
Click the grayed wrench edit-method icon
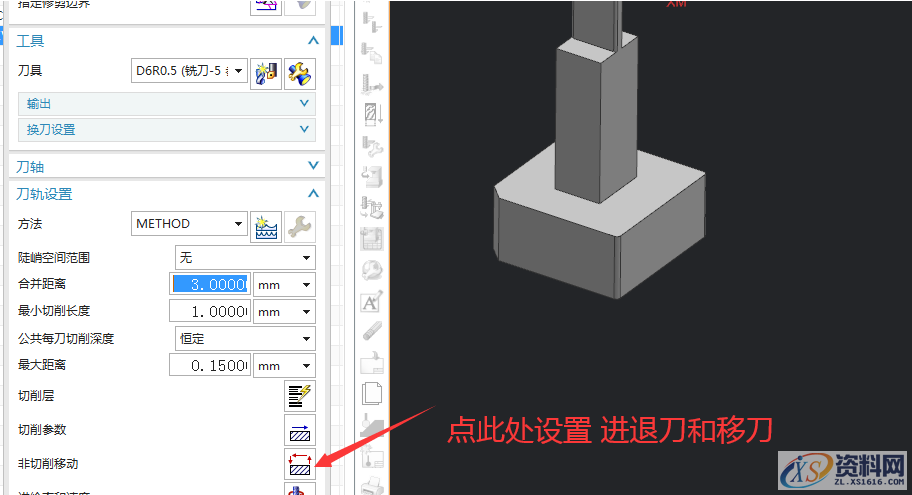(300, 226)
